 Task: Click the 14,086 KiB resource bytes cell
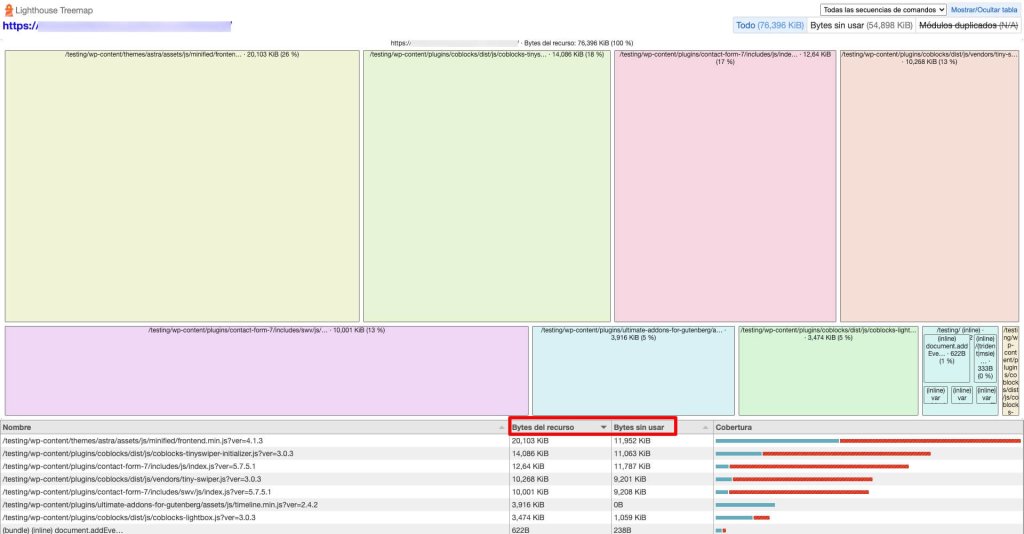click(560, 454)
